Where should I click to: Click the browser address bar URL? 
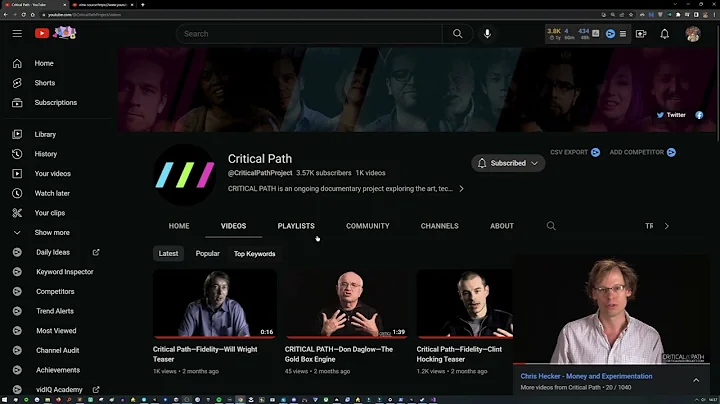click(x=84, y=15)
